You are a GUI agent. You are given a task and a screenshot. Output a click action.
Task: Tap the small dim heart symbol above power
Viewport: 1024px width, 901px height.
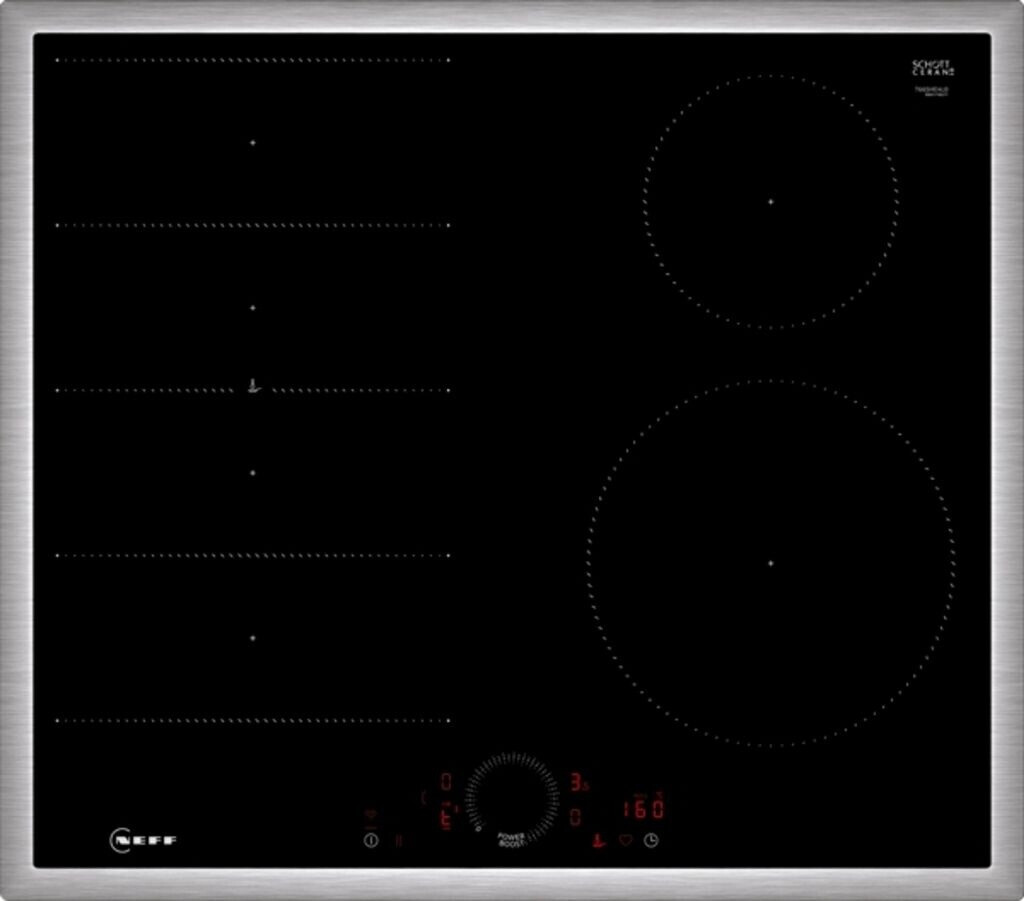[371, 816]
